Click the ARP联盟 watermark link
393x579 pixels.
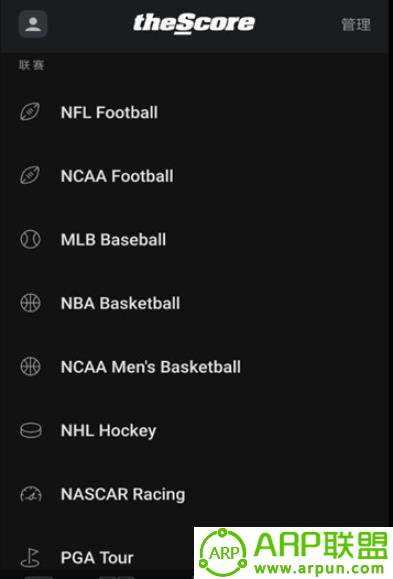(293, 553)
